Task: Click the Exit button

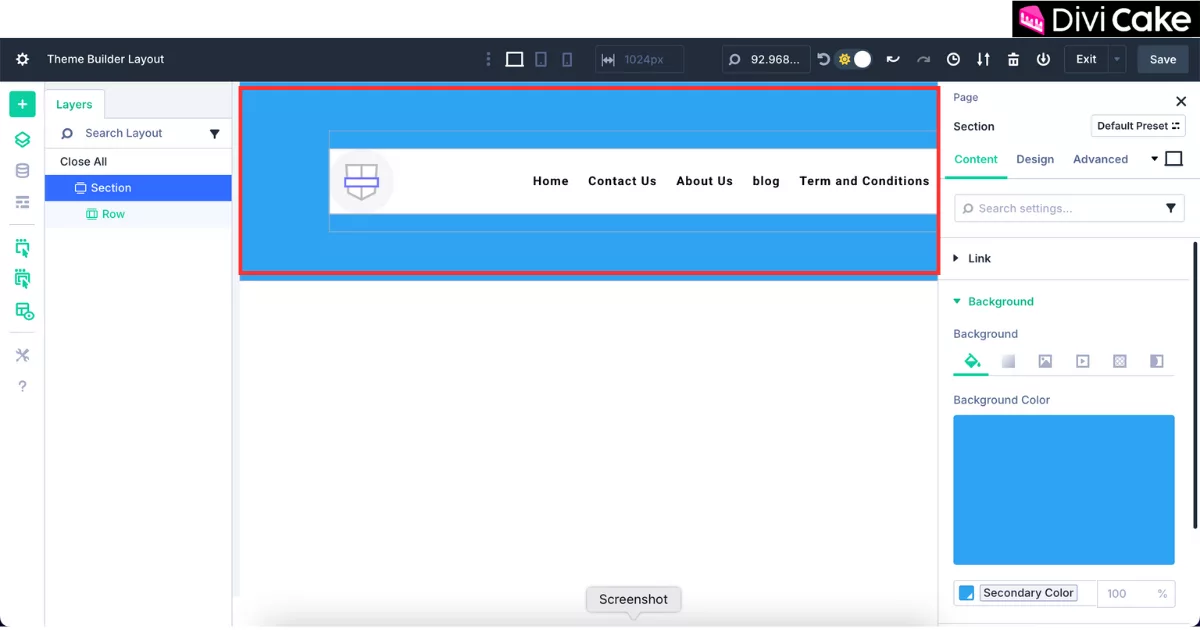Action: (x=1086, y=59)
